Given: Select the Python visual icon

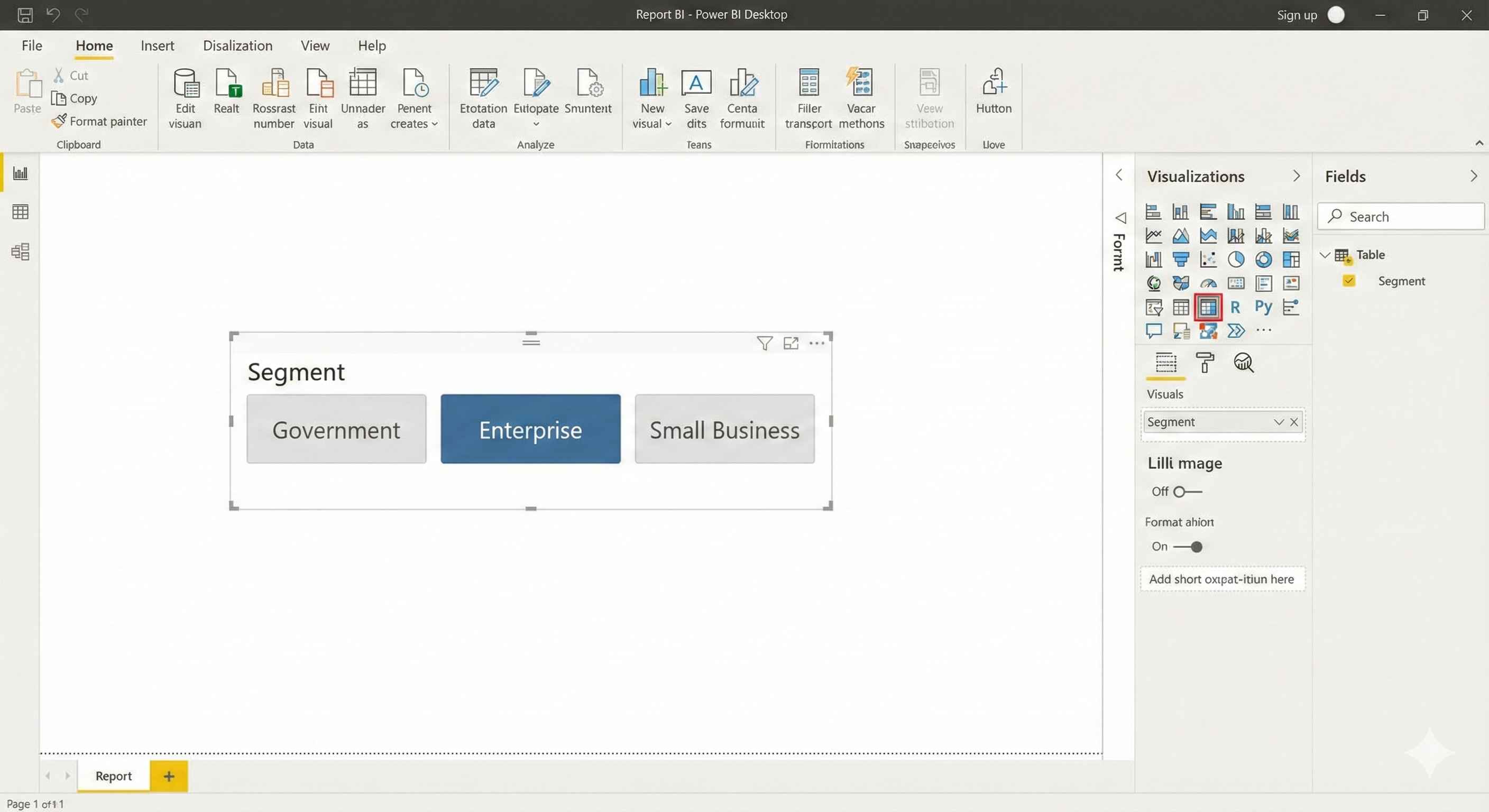Looking at the screenshot, I should [1263, 307].
